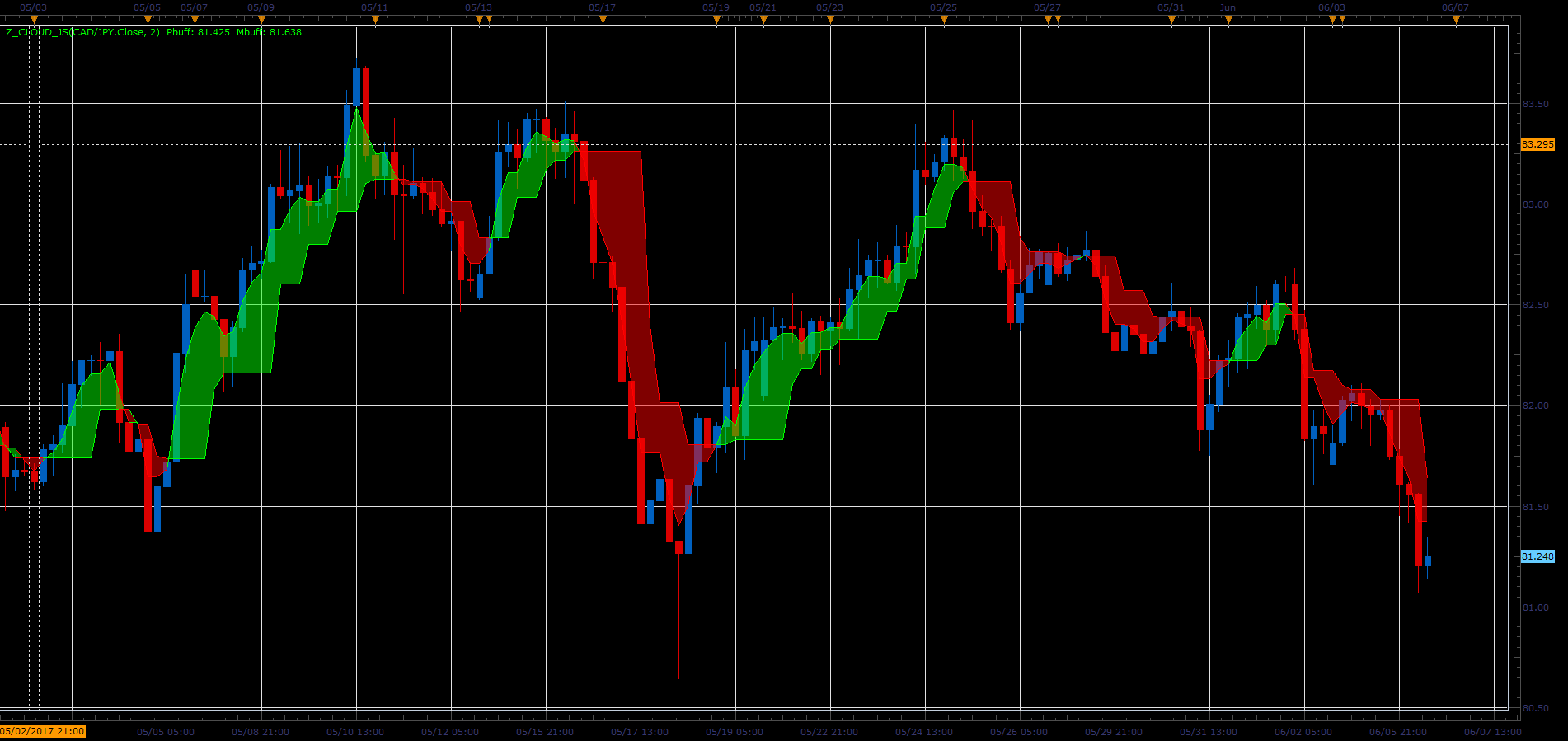
Task: Click the orange 83.295 price tag
Action: [x=1537, y=144]
